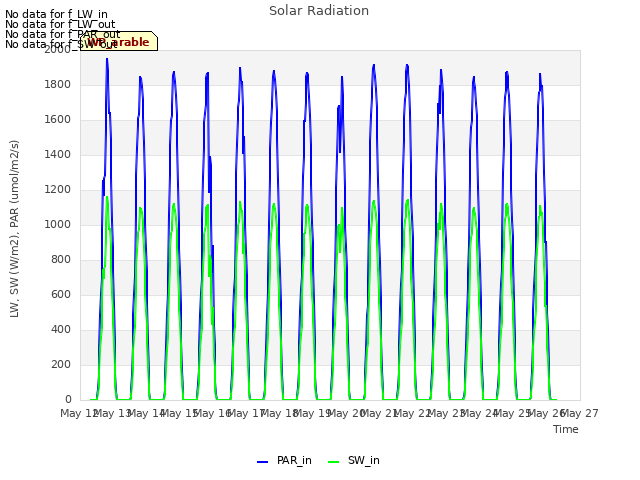Click the 1400 y-axis tick label
Image resolution: width=640 pixels, height=480 pixels.
58,154
